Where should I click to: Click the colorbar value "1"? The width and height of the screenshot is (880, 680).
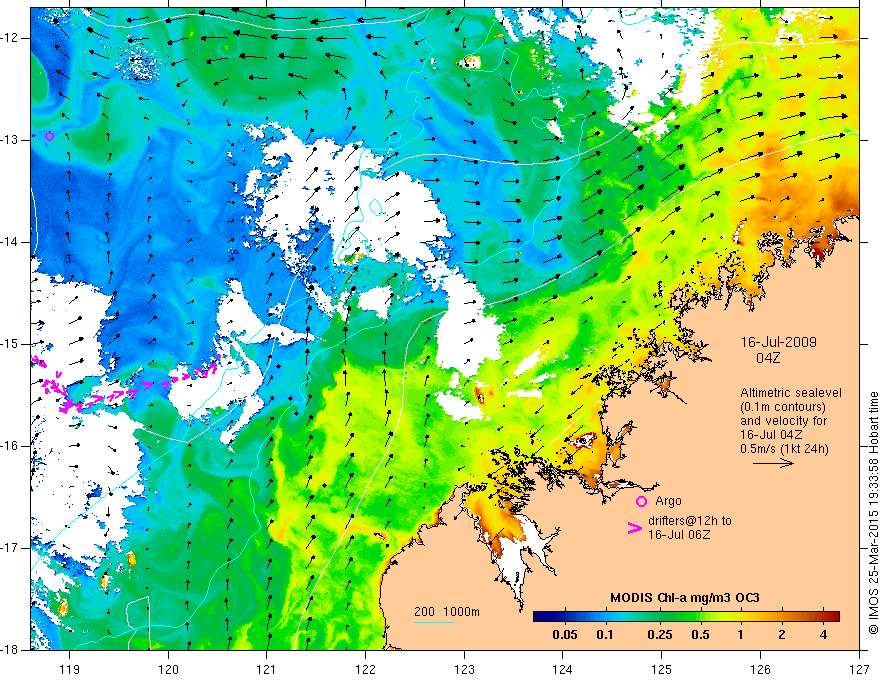740,635
